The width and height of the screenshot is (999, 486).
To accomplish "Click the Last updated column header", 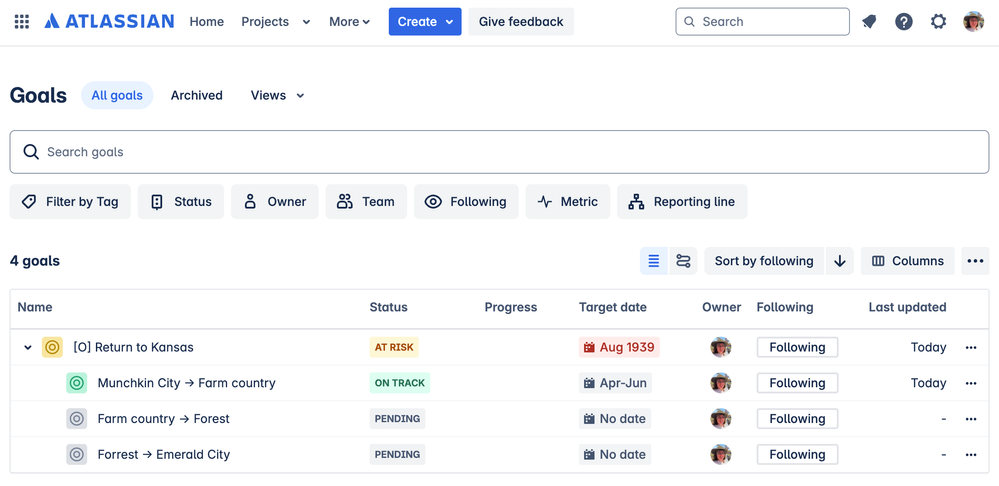I will [x=907, y=307].
